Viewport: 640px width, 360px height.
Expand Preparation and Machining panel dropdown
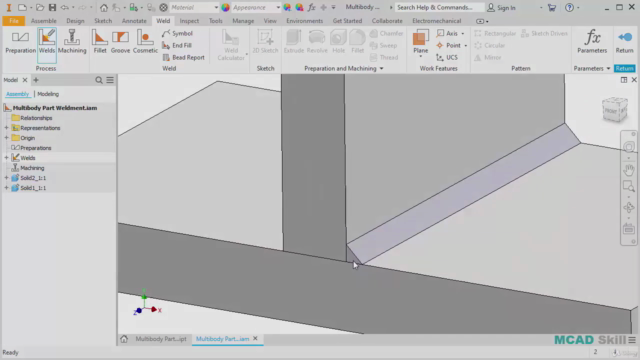coord(382,69)
